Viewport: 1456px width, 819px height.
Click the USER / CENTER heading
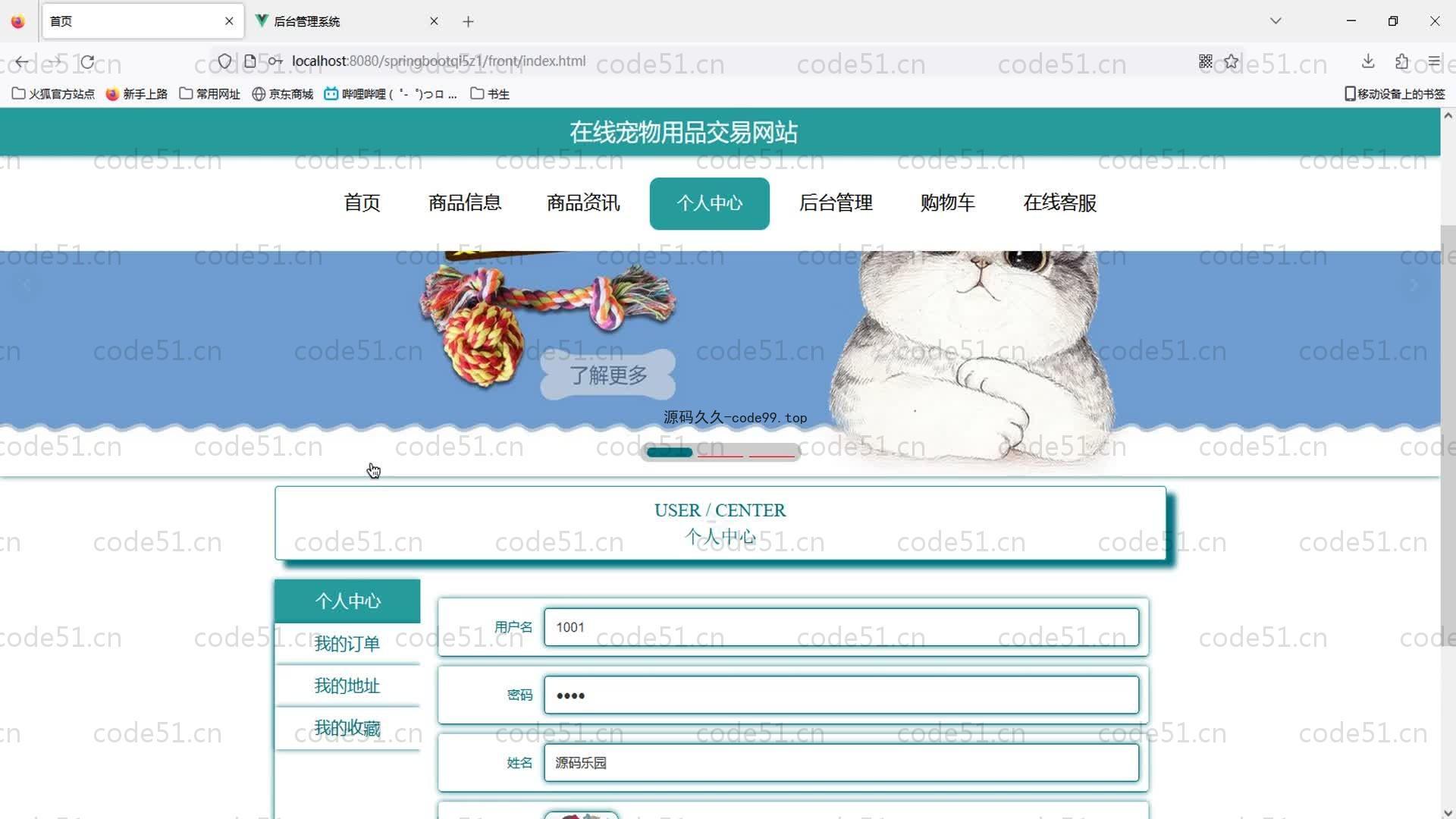coord(720,510)
